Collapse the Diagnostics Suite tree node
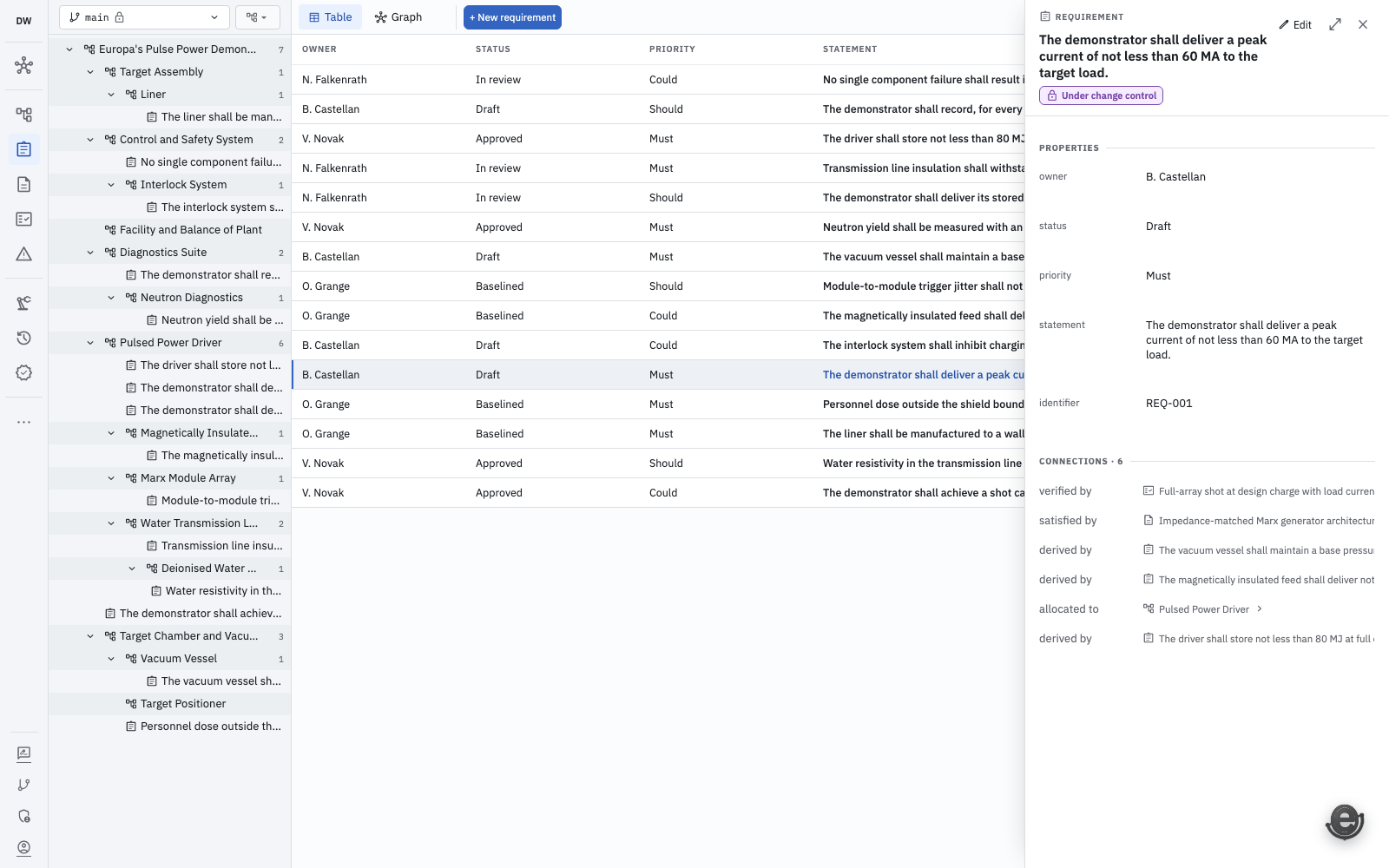The height and width of the screenshot is (868, 1389). pyautogui.click(x=90, y=253)
